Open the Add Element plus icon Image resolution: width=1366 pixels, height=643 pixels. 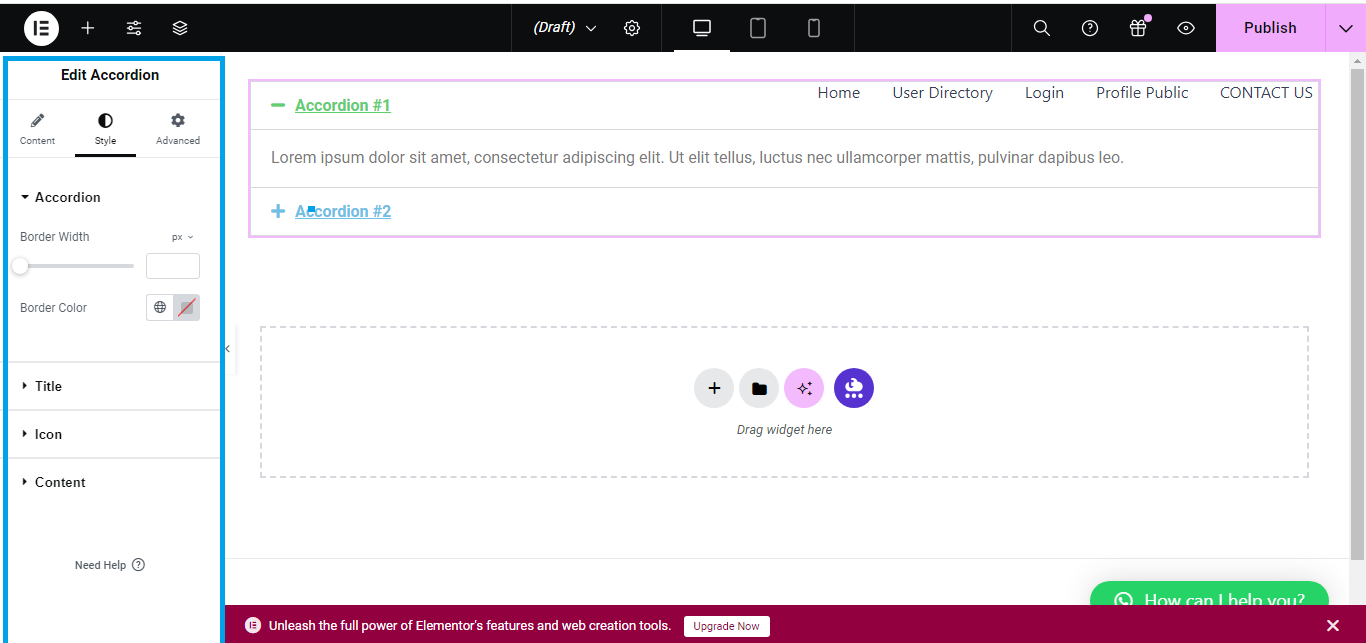[88, 28]
